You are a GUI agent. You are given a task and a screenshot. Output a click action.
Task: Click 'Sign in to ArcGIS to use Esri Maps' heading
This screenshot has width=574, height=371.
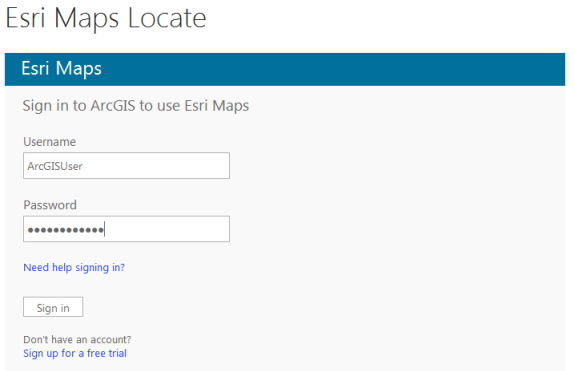click(x=136, y=106)
